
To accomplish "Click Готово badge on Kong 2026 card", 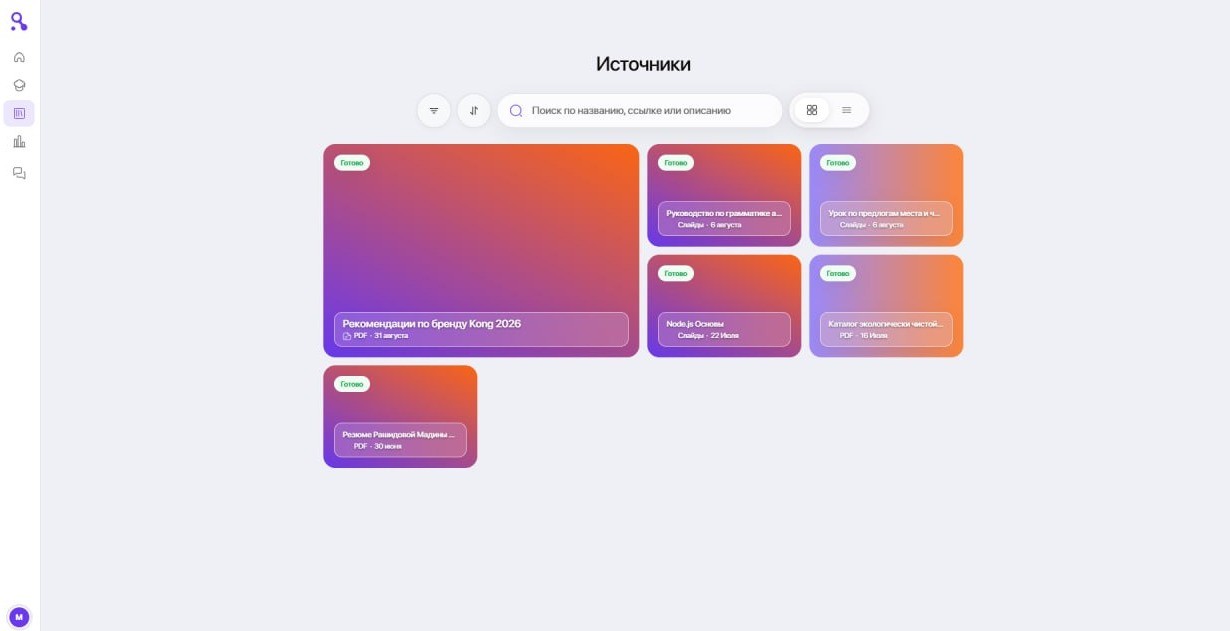I will [352, 163].
